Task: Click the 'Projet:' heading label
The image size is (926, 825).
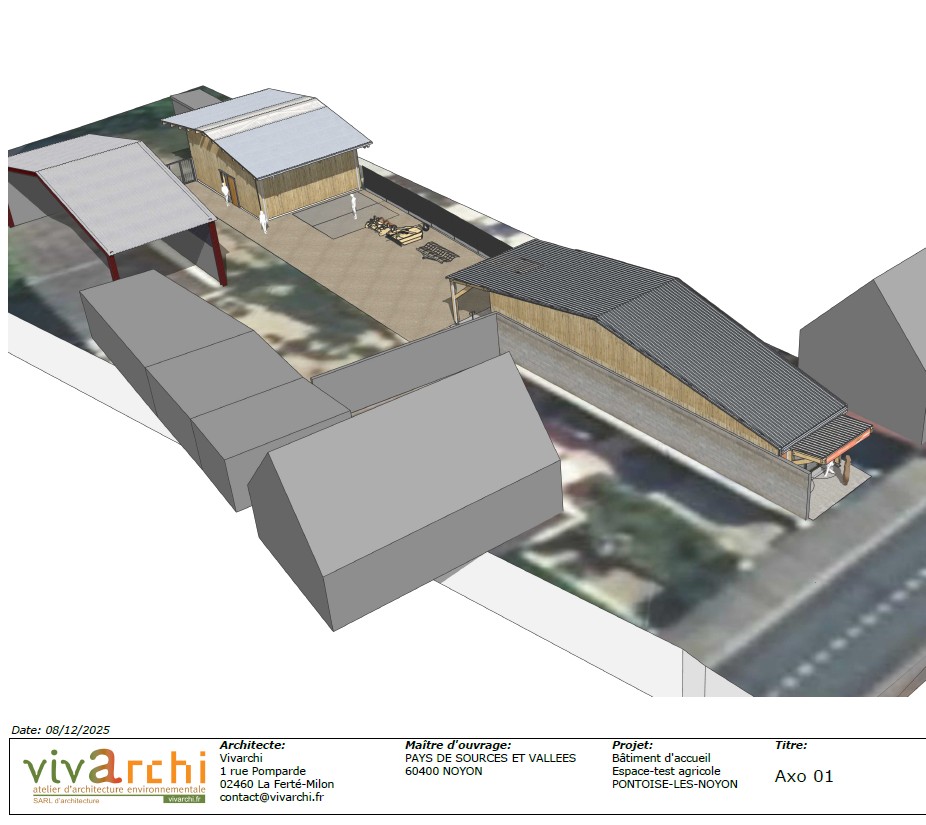Action: 632,745
